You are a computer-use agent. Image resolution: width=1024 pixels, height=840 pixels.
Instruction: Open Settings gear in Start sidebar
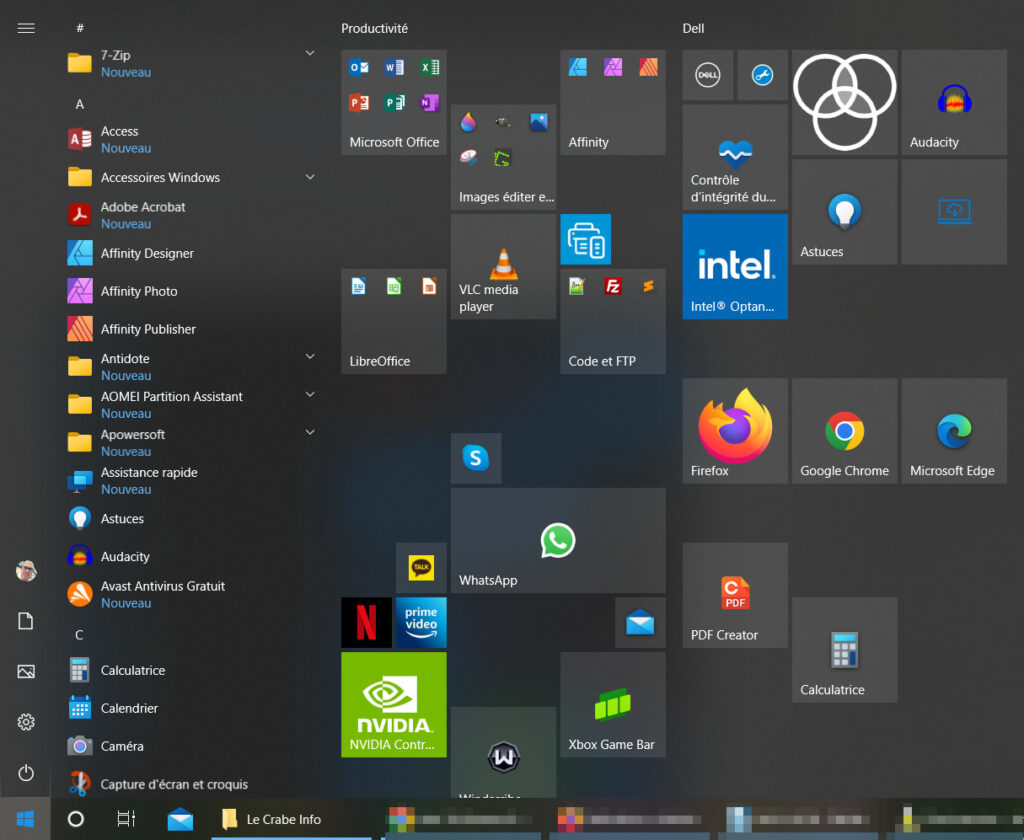26,722
